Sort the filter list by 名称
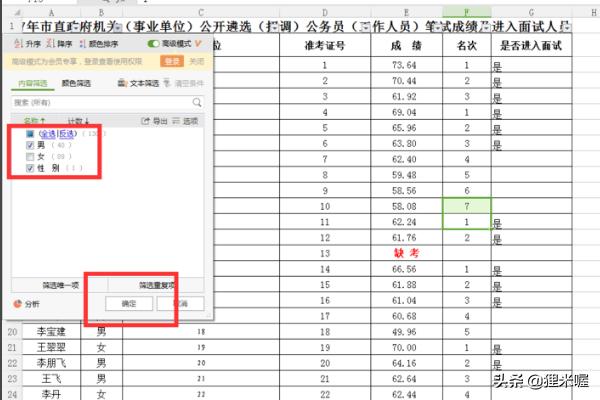 click(34, 121)
